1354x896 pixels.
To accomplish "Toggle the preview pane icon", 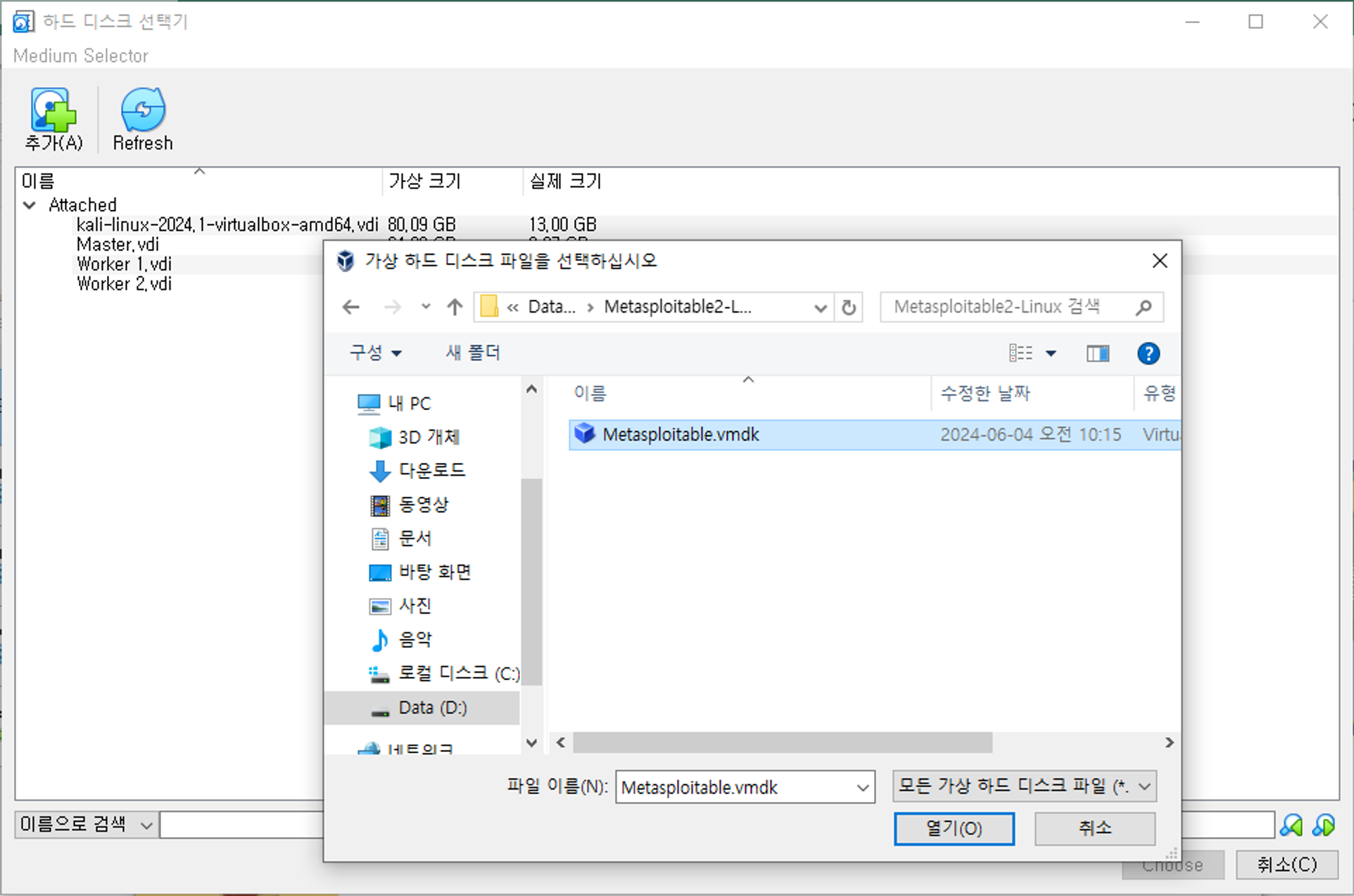I will [1097, 353].
